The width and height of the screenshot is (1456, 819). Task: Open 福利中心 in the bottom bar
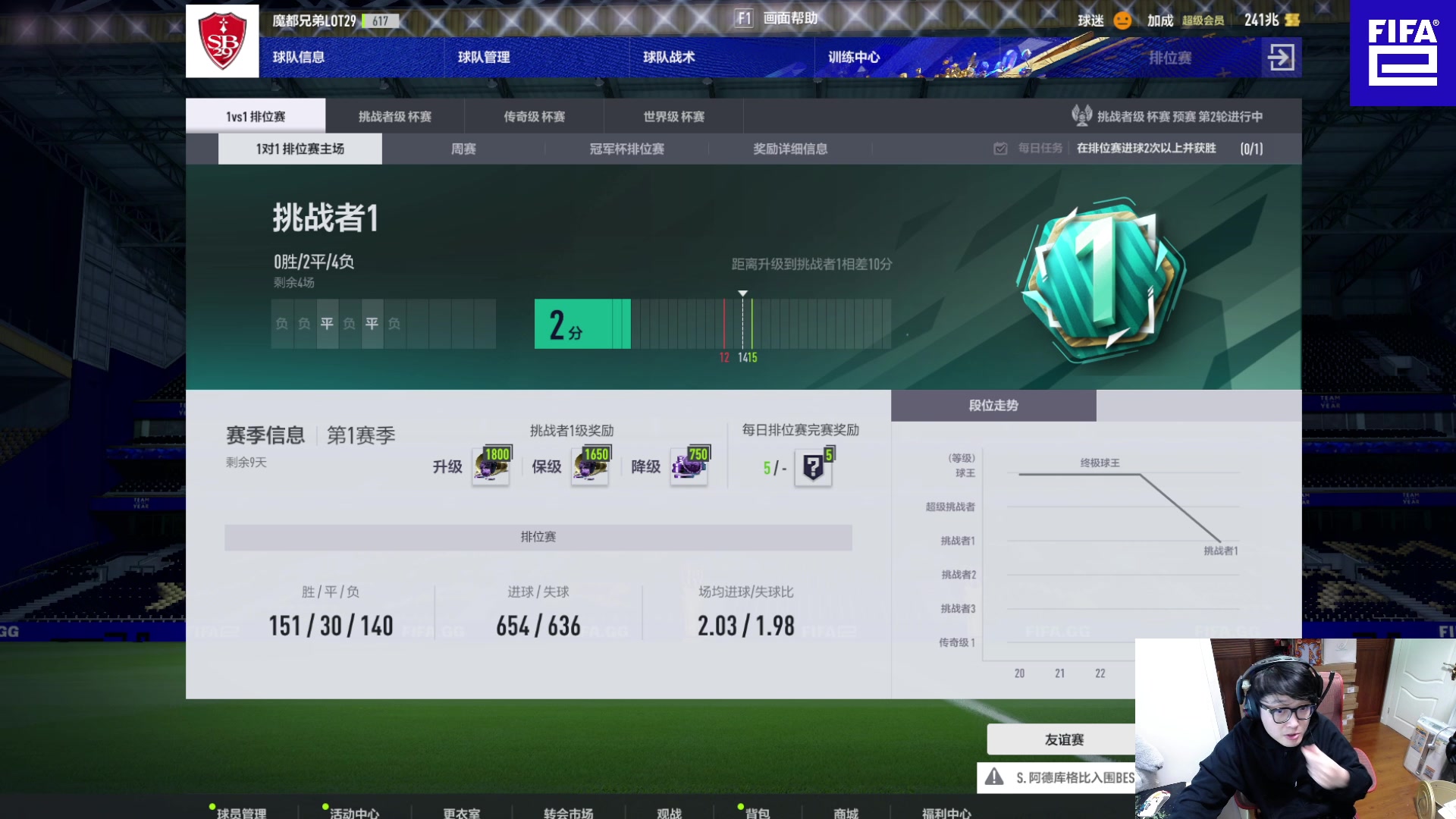946,813
